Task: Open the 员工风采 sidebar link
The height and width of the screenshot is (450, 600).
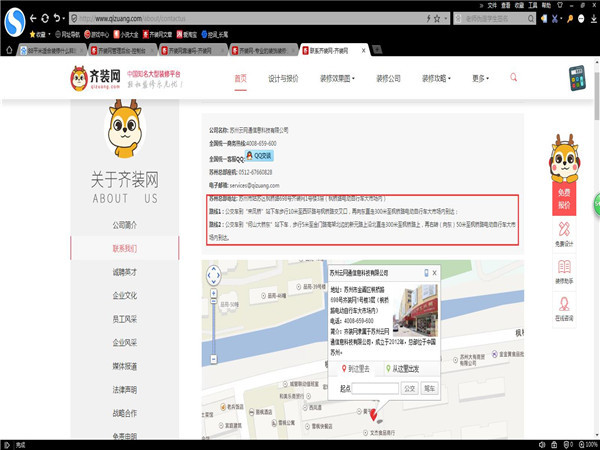Action: pyautogui.click(x=124, y=319)
